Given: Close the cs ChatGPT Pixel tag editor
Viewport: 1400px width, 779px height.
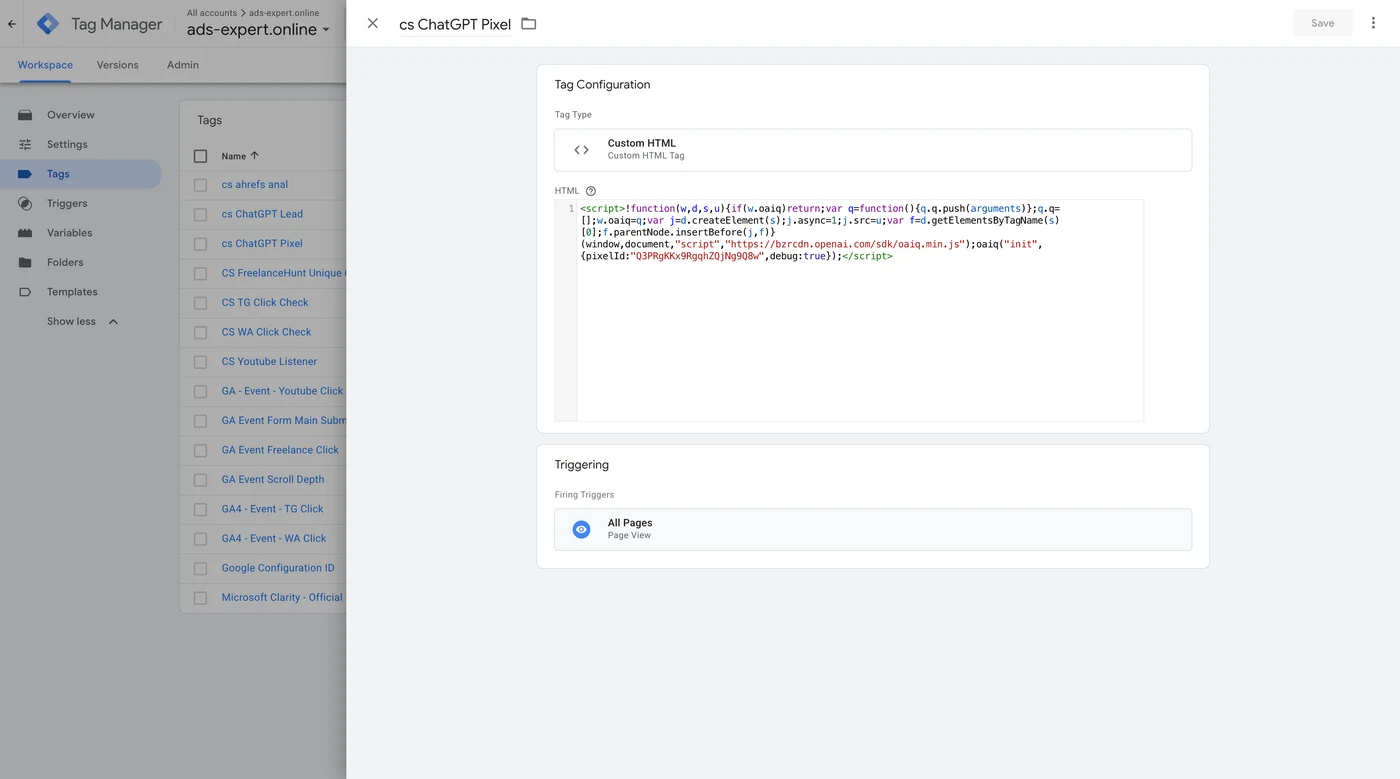Looking at the screenshot, I should pos(373,23).
